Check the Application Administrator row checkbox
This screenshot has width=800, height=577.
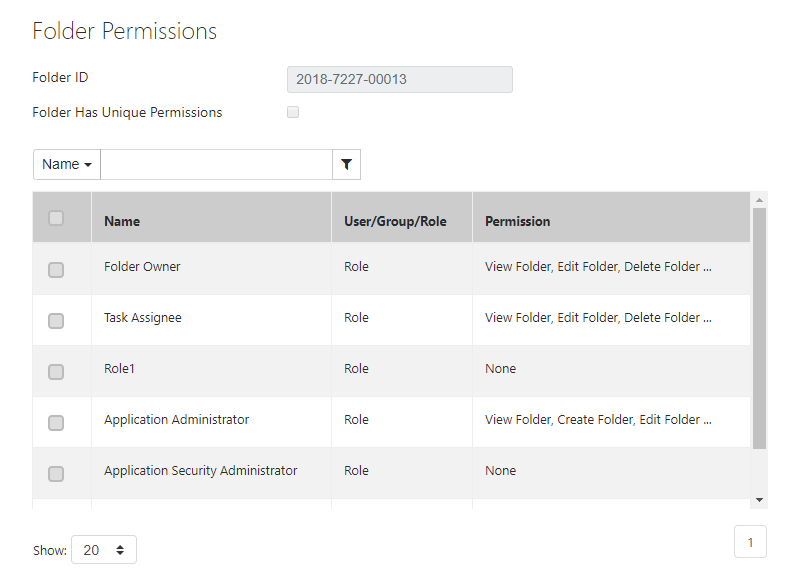coord(56,422)
